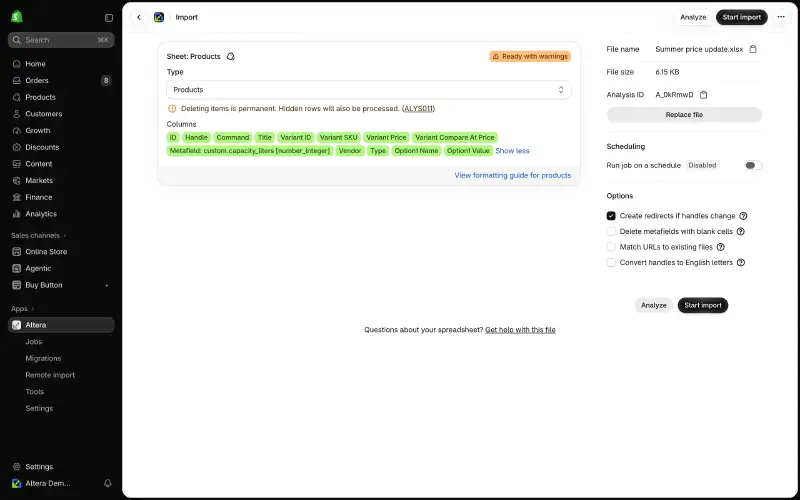
Task: Click the Replace file button
Action: [x=684, y=115]
